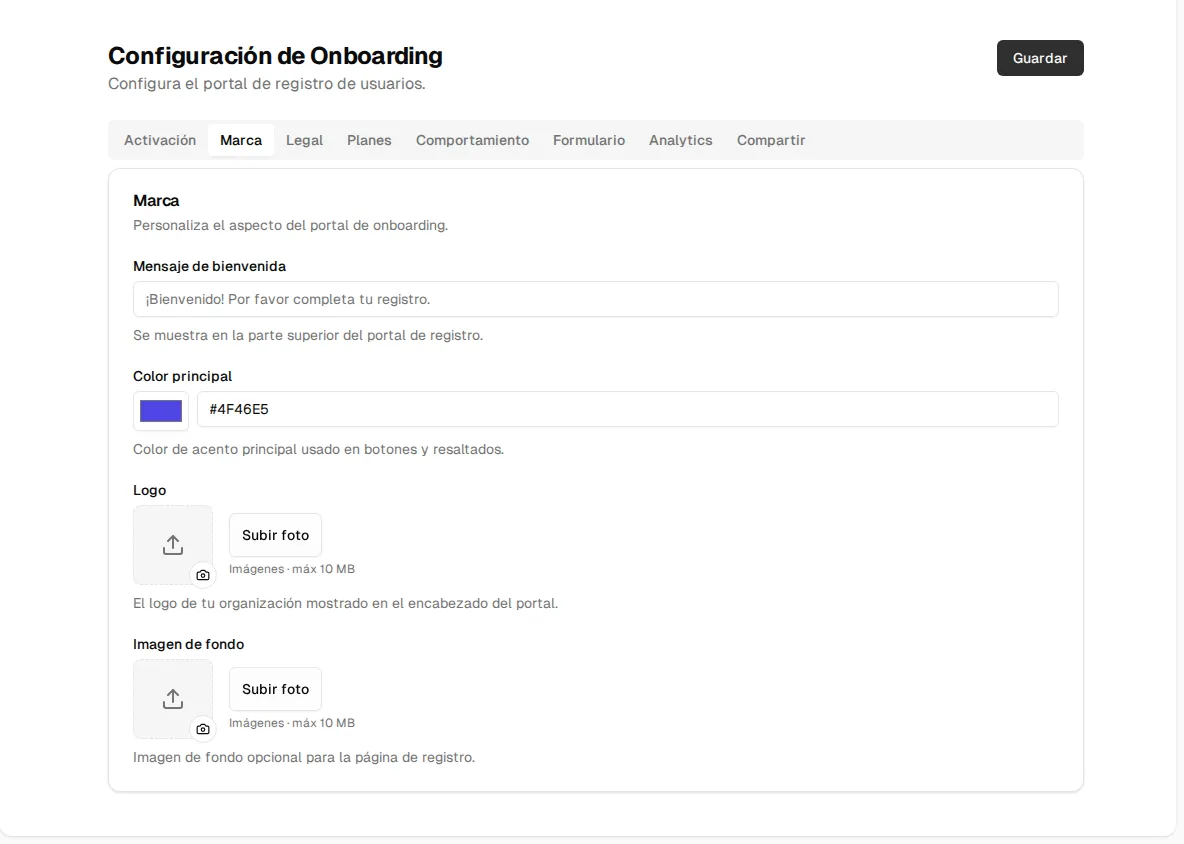Click the Imagen de fondo upload arrow icon
This screenshot has height=844, width=1184.
pos(173,699)
